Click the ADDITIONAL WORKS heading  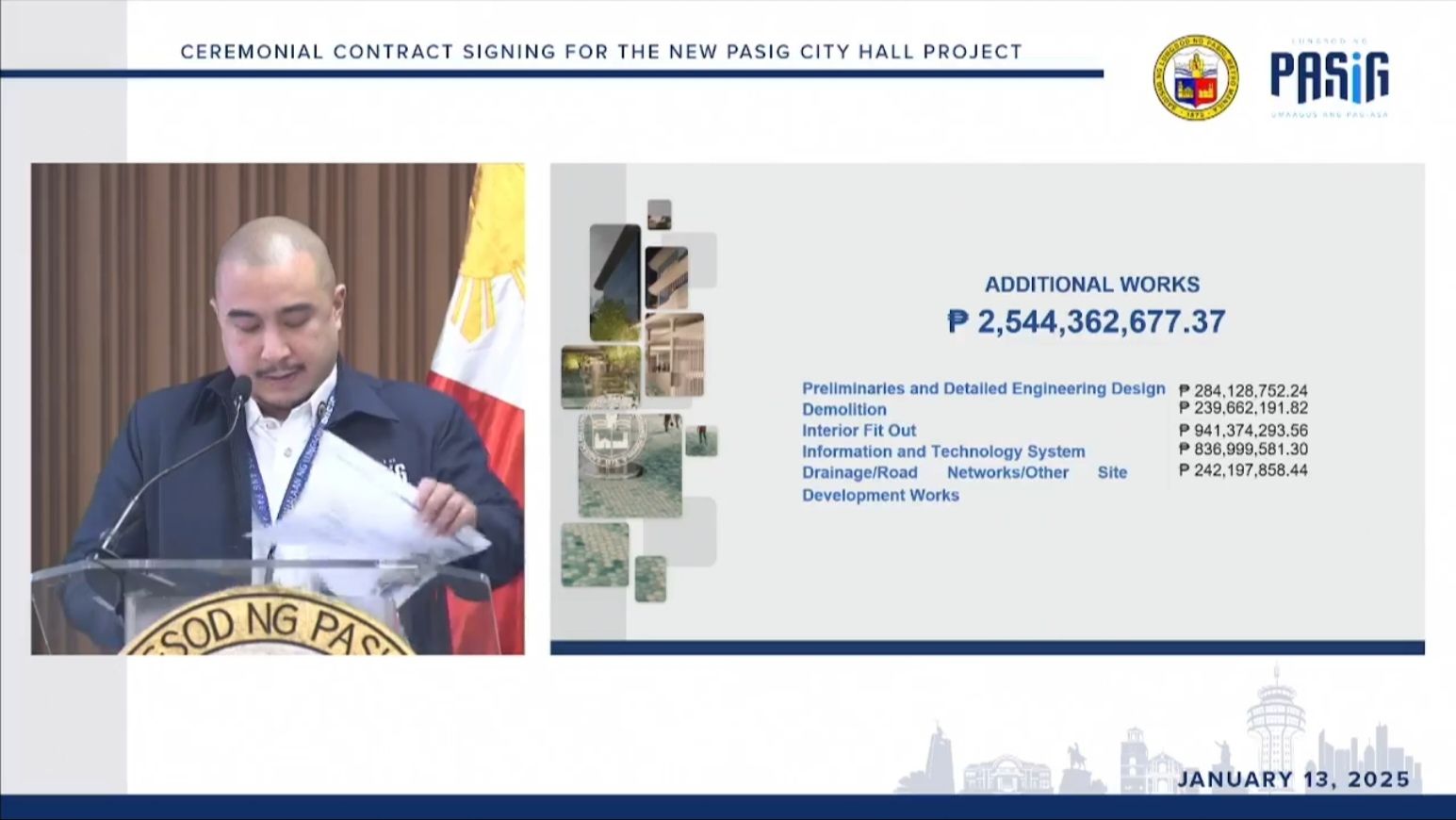(1091, 285)
